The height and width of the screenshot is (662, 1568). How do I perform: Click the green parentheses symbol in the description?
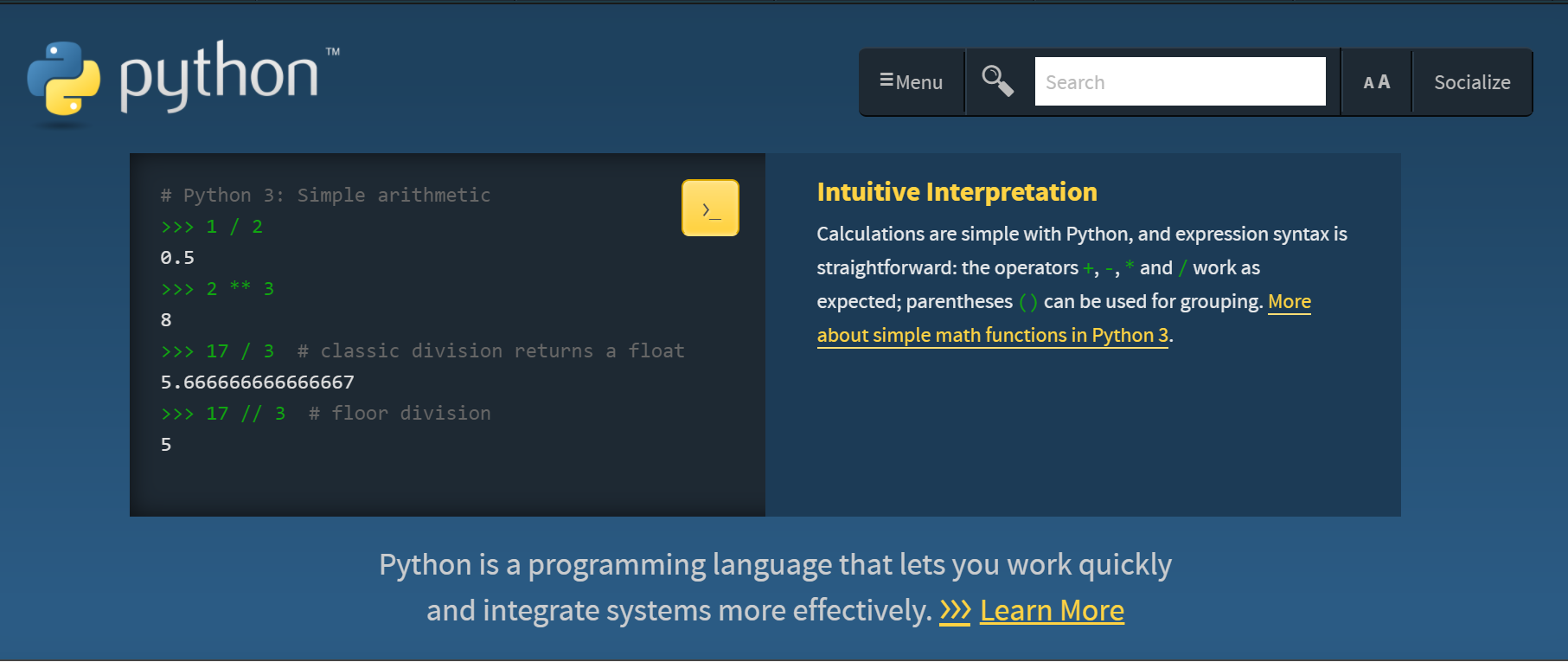(1027, 302)
